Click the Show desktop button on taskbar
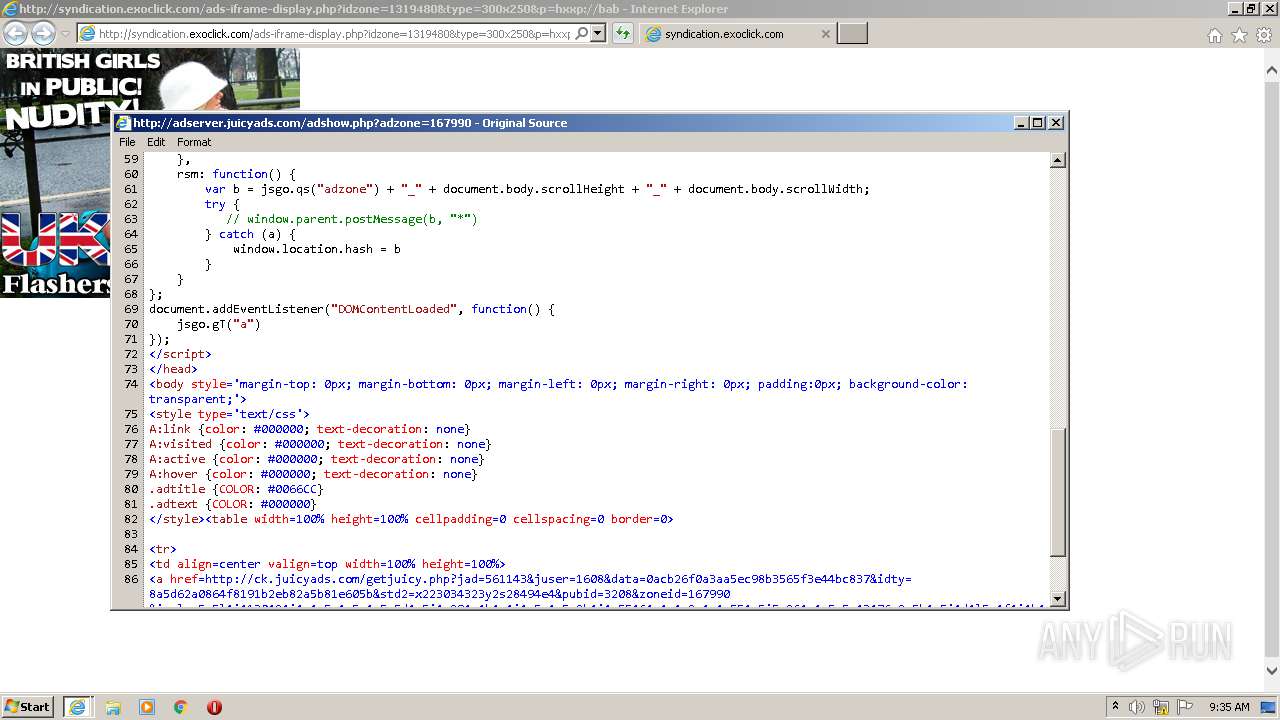This screenshot has height=720, width=1280. click(1269, 707)
